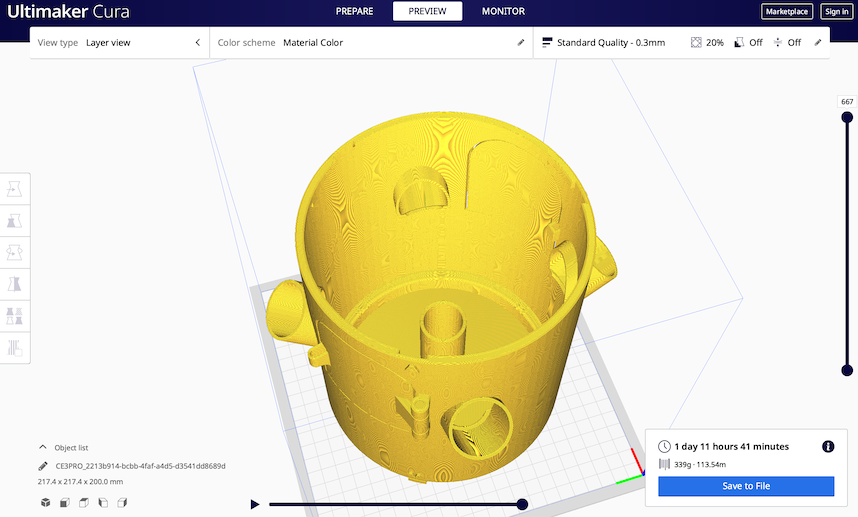Select the Scale tool in left toolbar

tap(14, 220)
